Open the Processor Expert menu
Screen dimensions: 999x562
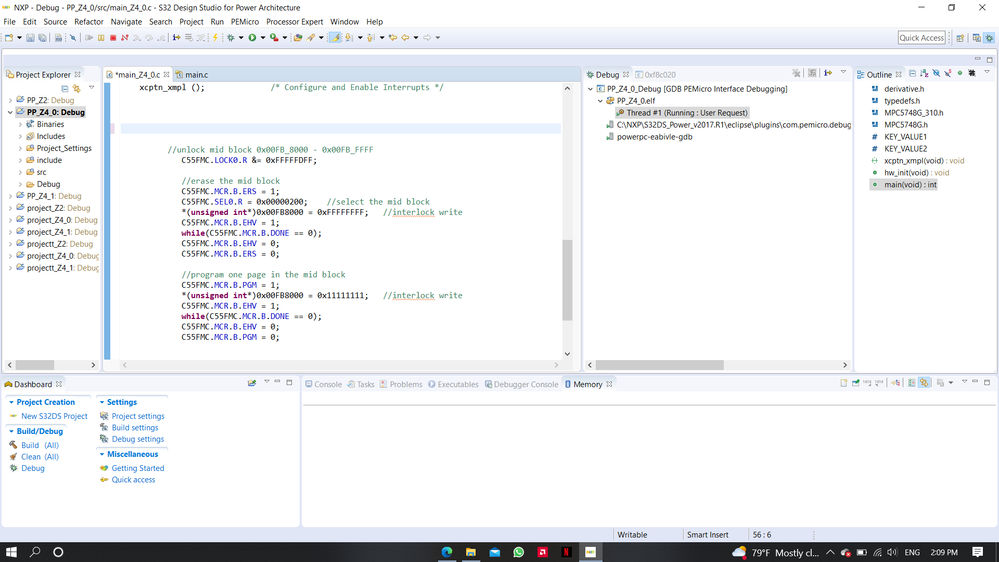pos(294,22)
